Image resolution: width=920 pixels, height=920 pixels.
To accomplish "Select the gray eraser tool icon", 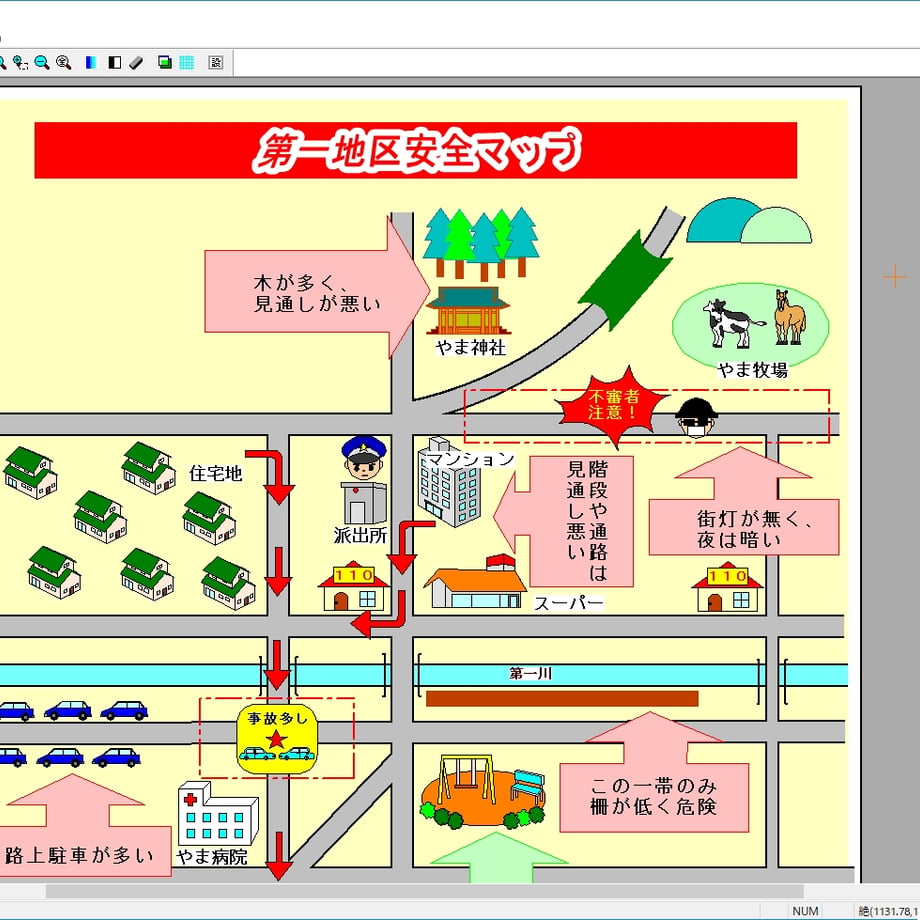I will coord(136,62).
